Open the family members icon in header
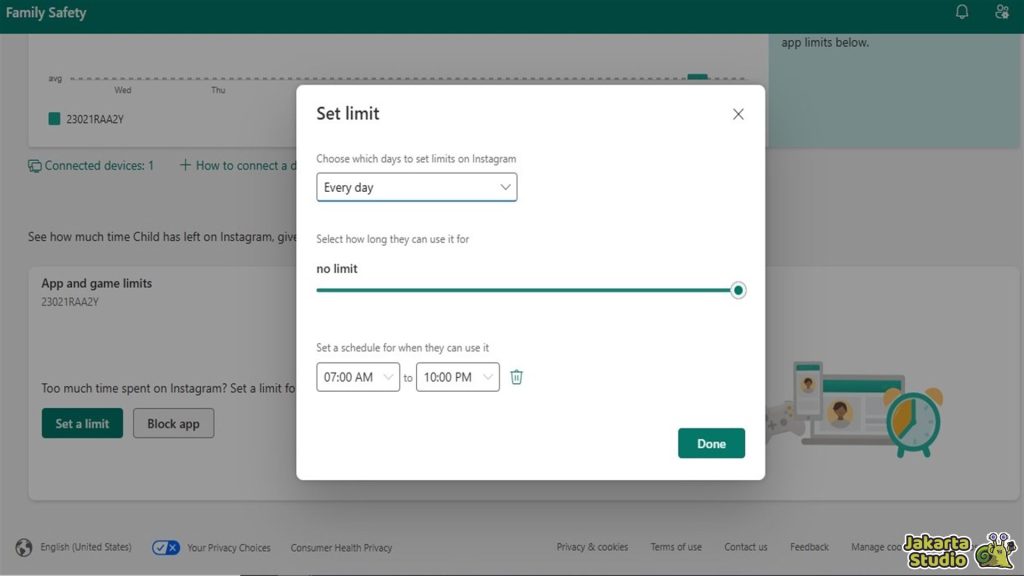The width and height of the screenshot is (1024, 576). (x=1002, y=12)
